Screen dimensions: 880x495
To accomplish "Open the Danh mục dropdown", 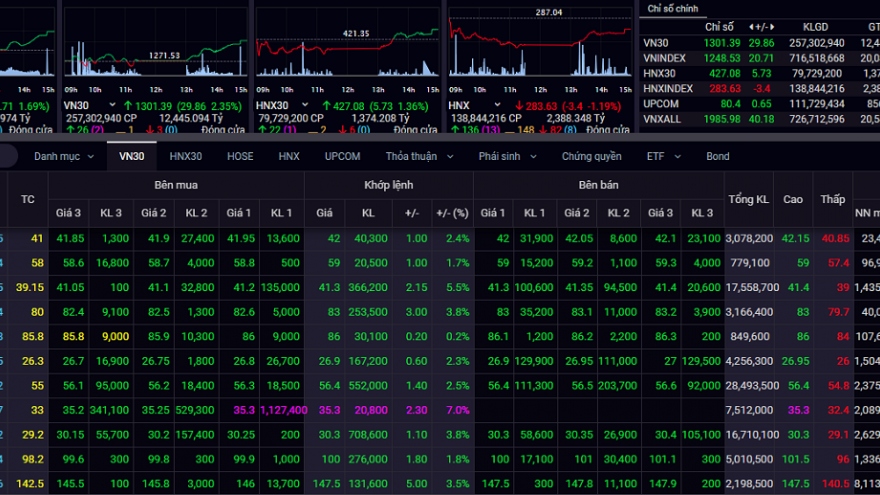I will pos(63,157).
